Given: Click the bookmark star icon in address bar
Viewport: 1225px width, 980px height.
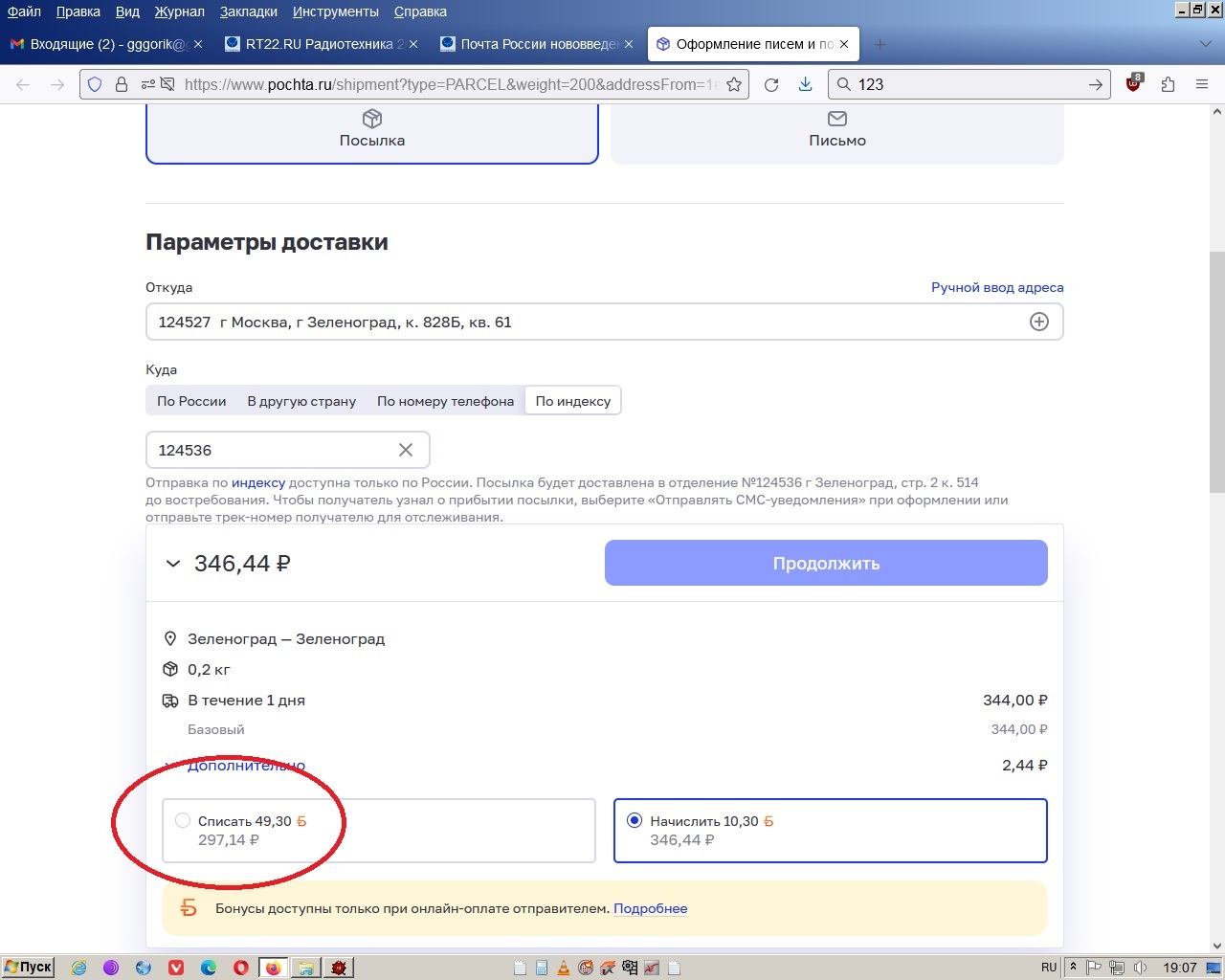Looking at the screenshot, I should pos(734,84).
